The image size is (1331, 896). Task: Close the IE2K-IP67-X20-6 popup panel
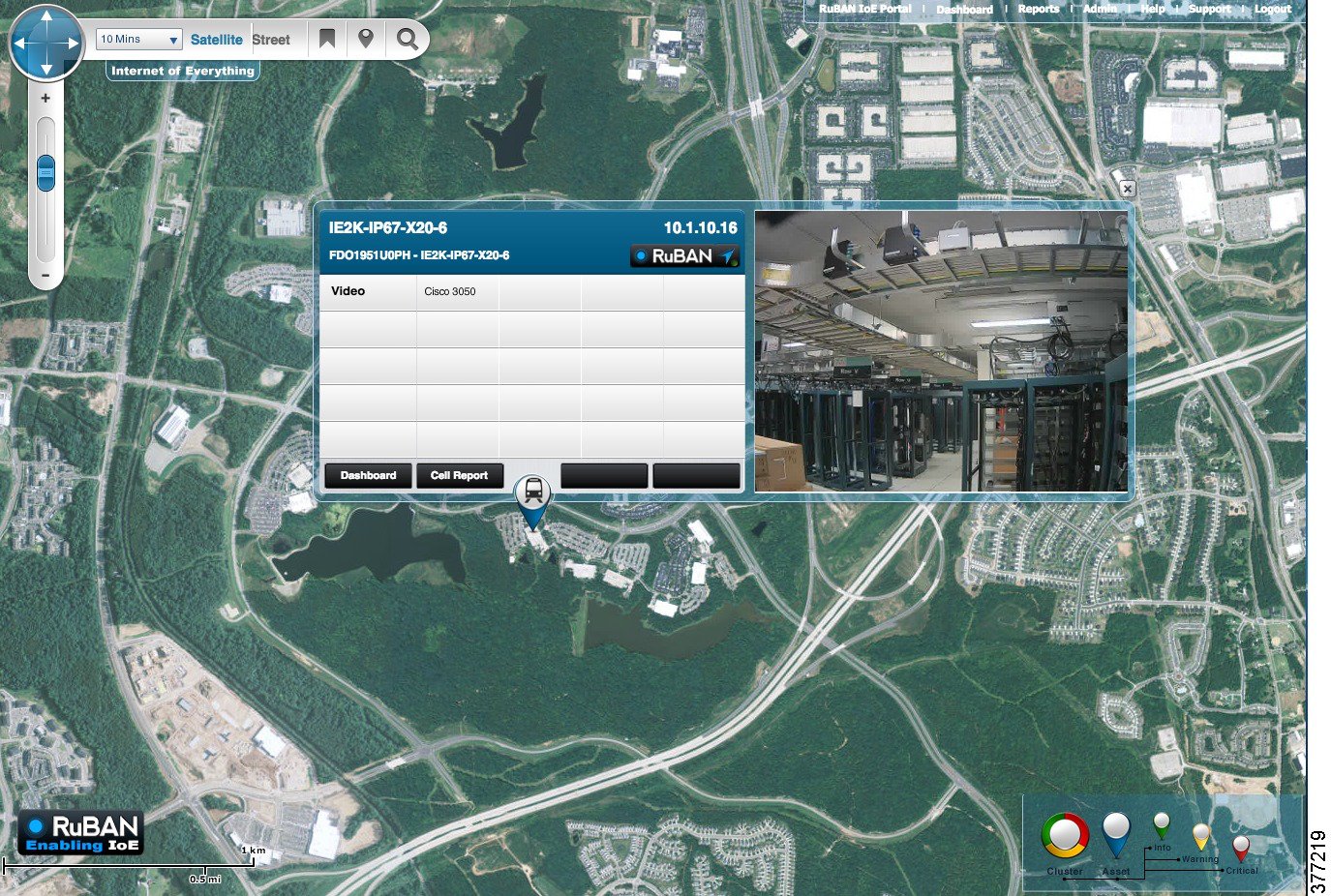[x=1127, y=189]
